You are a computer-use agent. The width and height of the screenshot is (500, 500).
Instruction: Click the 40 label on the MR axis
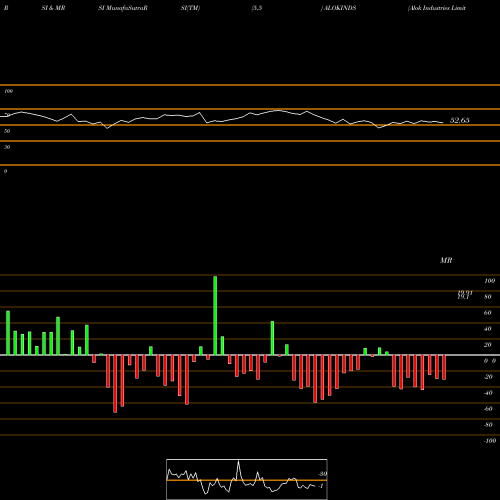pos(487,329)
